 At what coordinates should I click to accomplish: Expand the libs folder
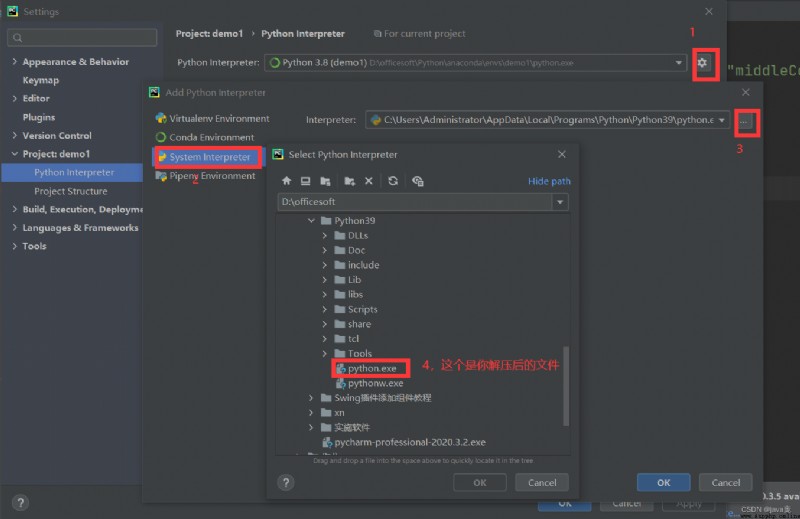pyautogui.click(x=324, y=295)
